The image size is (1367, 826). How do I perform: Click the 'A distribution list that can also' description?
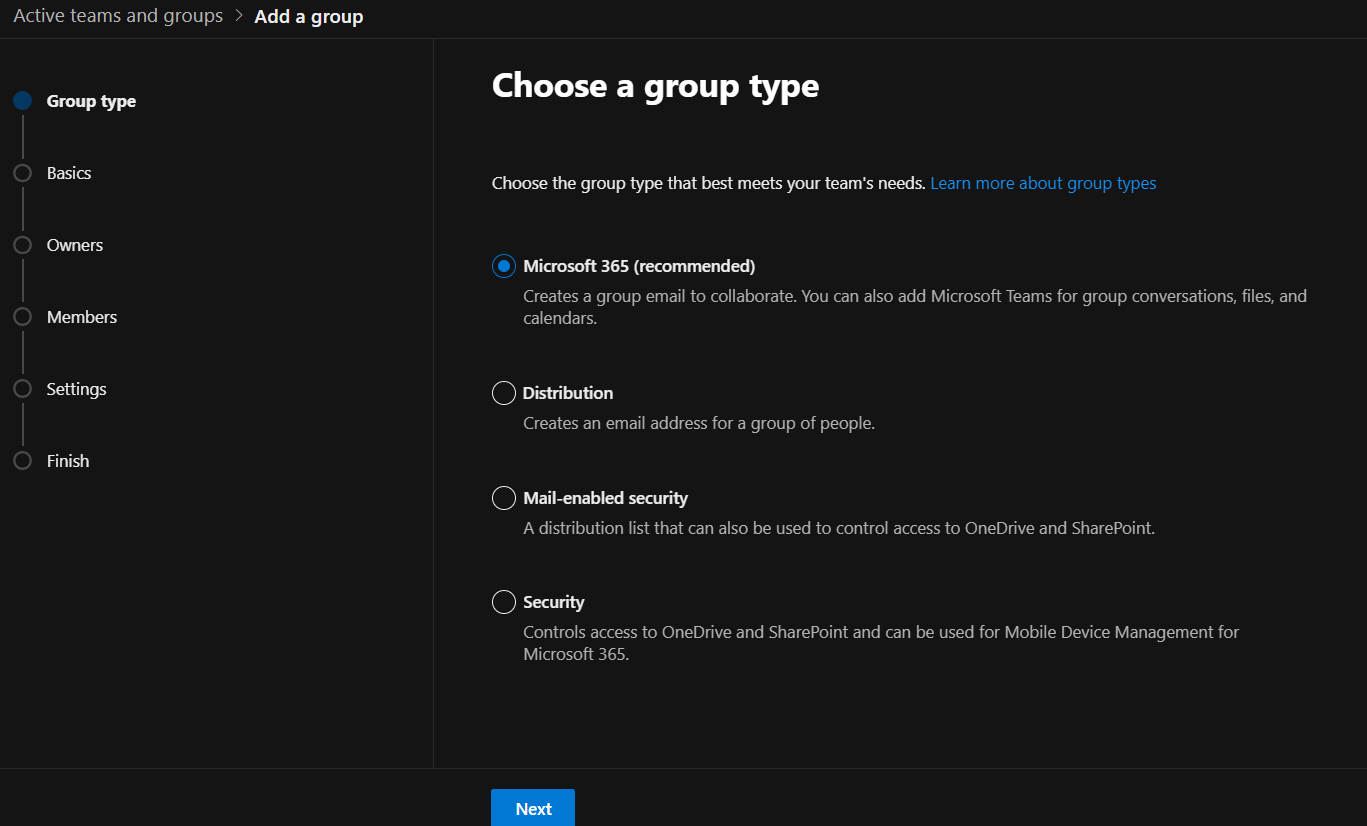pyautogui.click(x=839, y=528)
